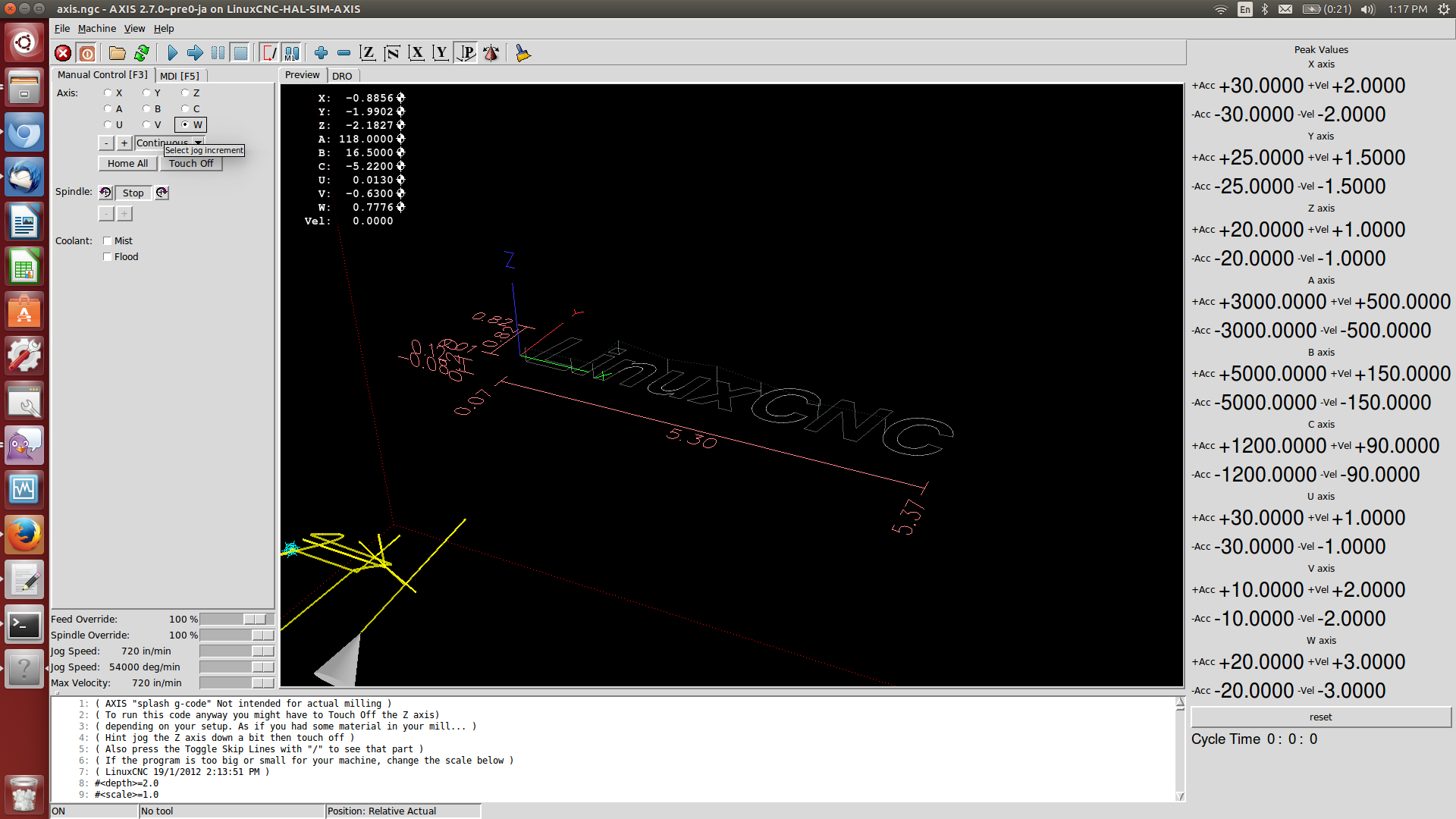This screenshot has width=1456, height=819.
Task: Click the spindle Stop button
Action: [x=133, y=193]
